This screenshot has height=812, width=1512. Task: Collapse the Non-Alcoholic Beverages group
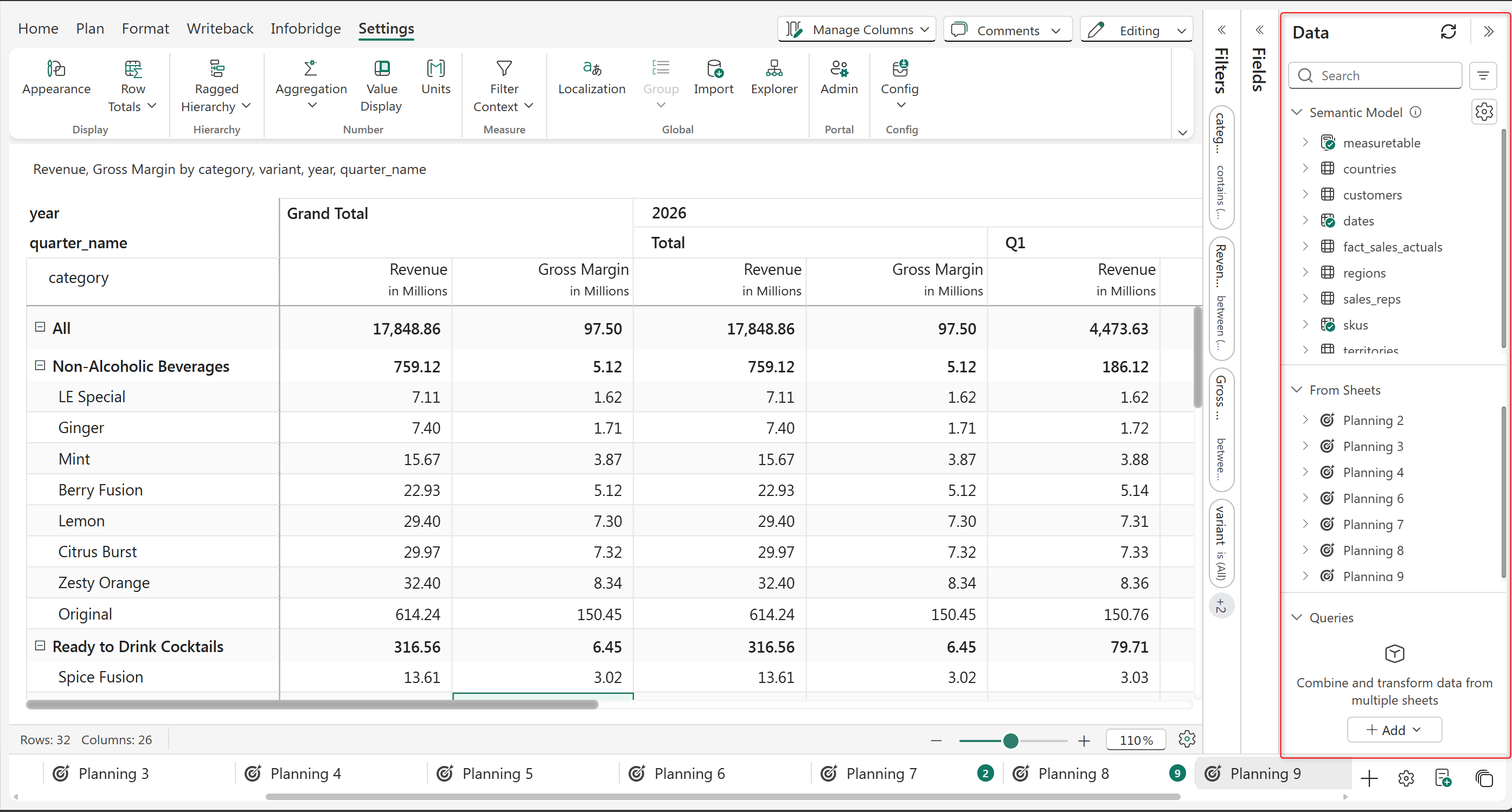tap(40, 365)
